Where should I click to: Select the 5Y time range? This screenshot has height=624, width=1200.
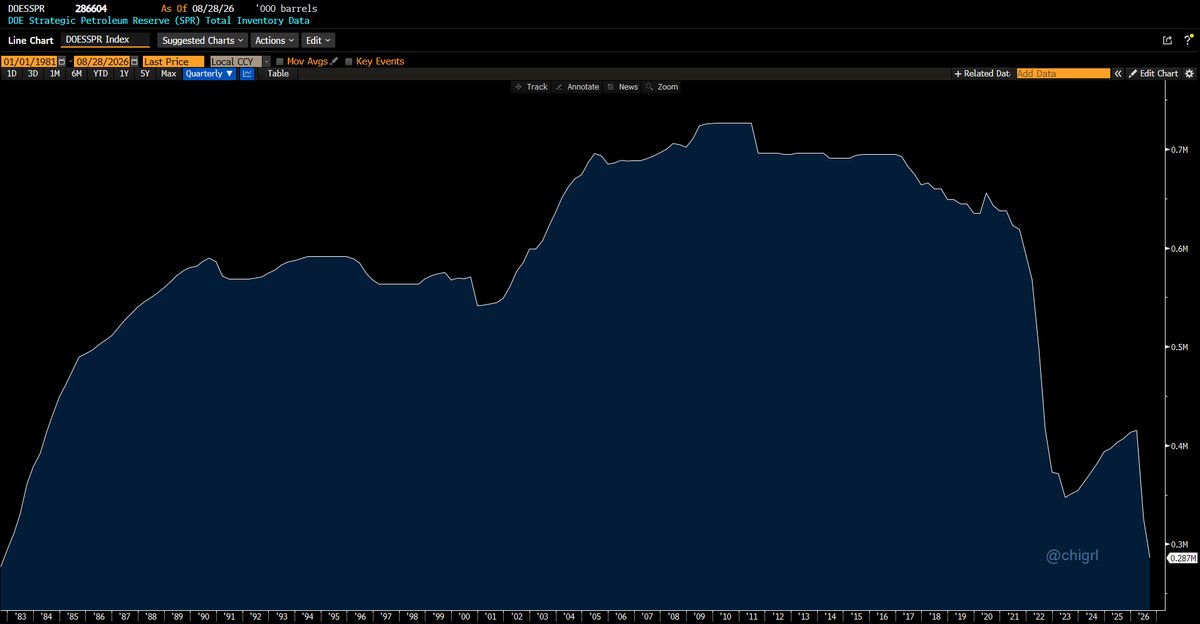point(145,74)
